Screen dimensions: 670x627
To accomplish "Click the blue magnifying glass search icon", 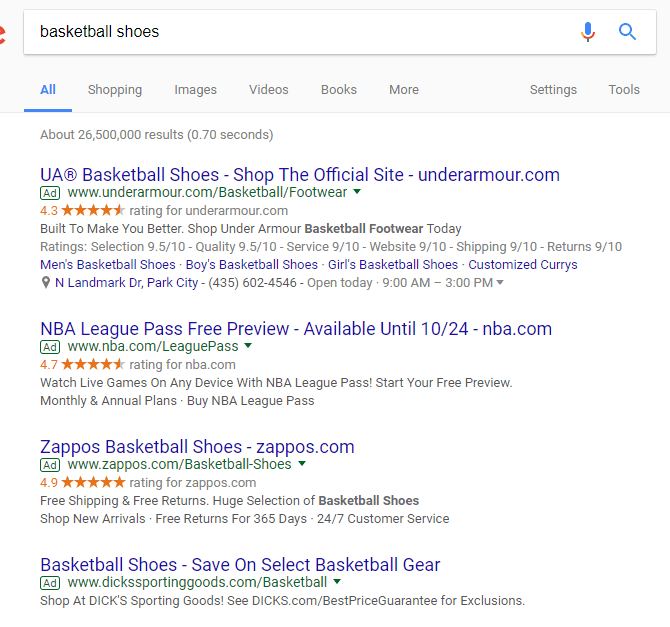I will click(x=628, y=32).
